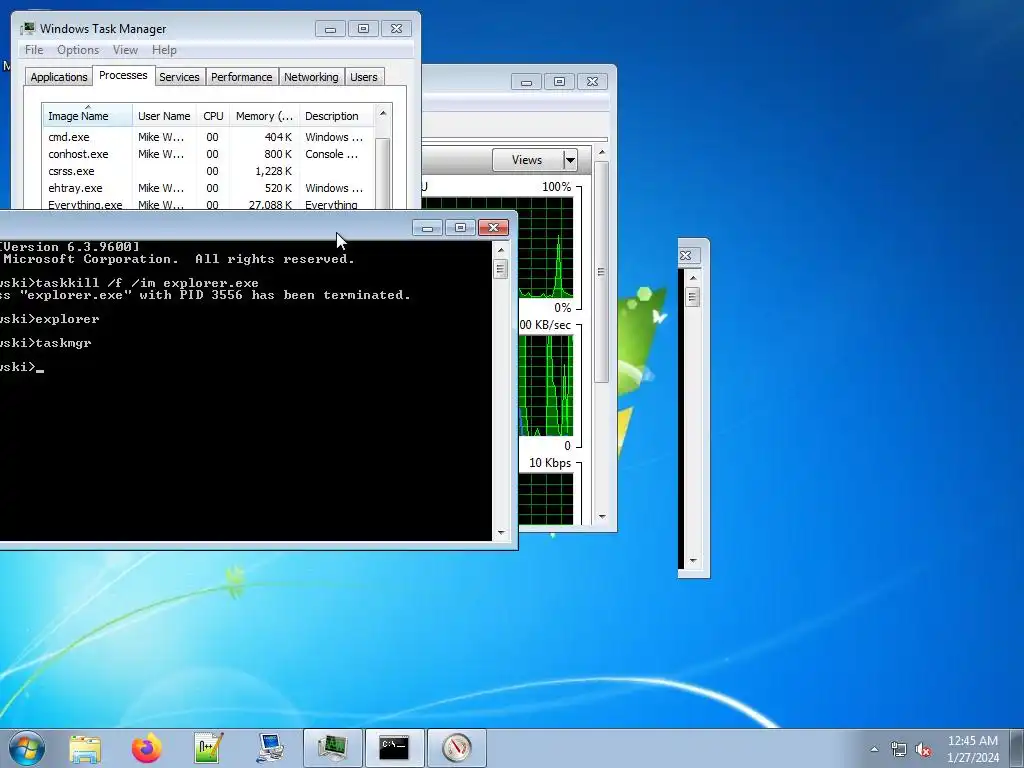Click the Task Manager title bar icon
The image size is (1024, 768).
coord(27,29)
